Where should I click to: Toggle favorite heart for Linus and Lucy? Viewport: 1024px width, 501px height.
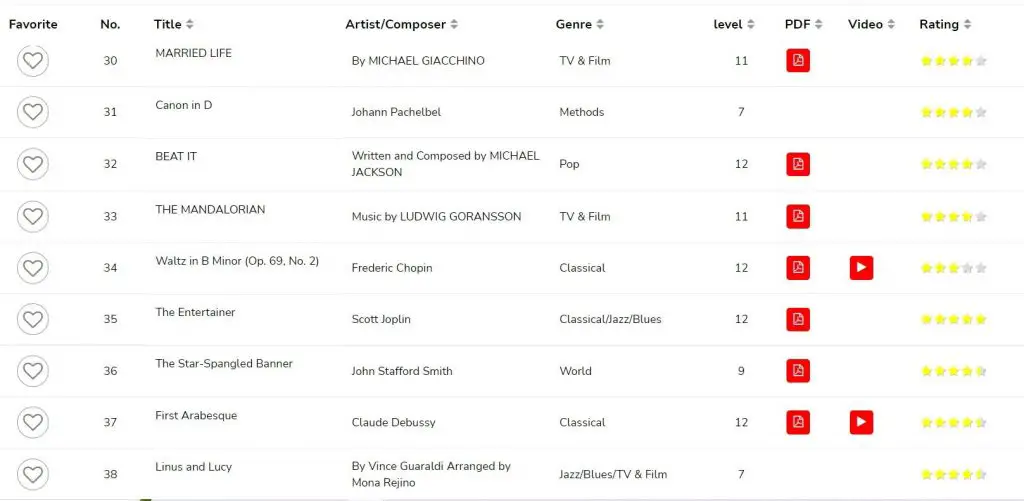click(33, 474)
